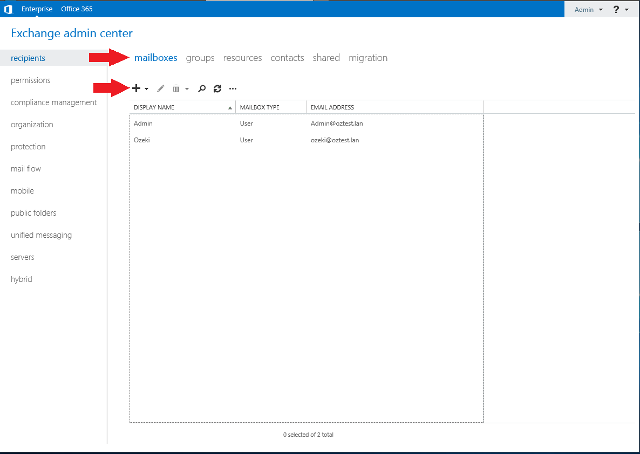Click the edit pencil icon

161,89
